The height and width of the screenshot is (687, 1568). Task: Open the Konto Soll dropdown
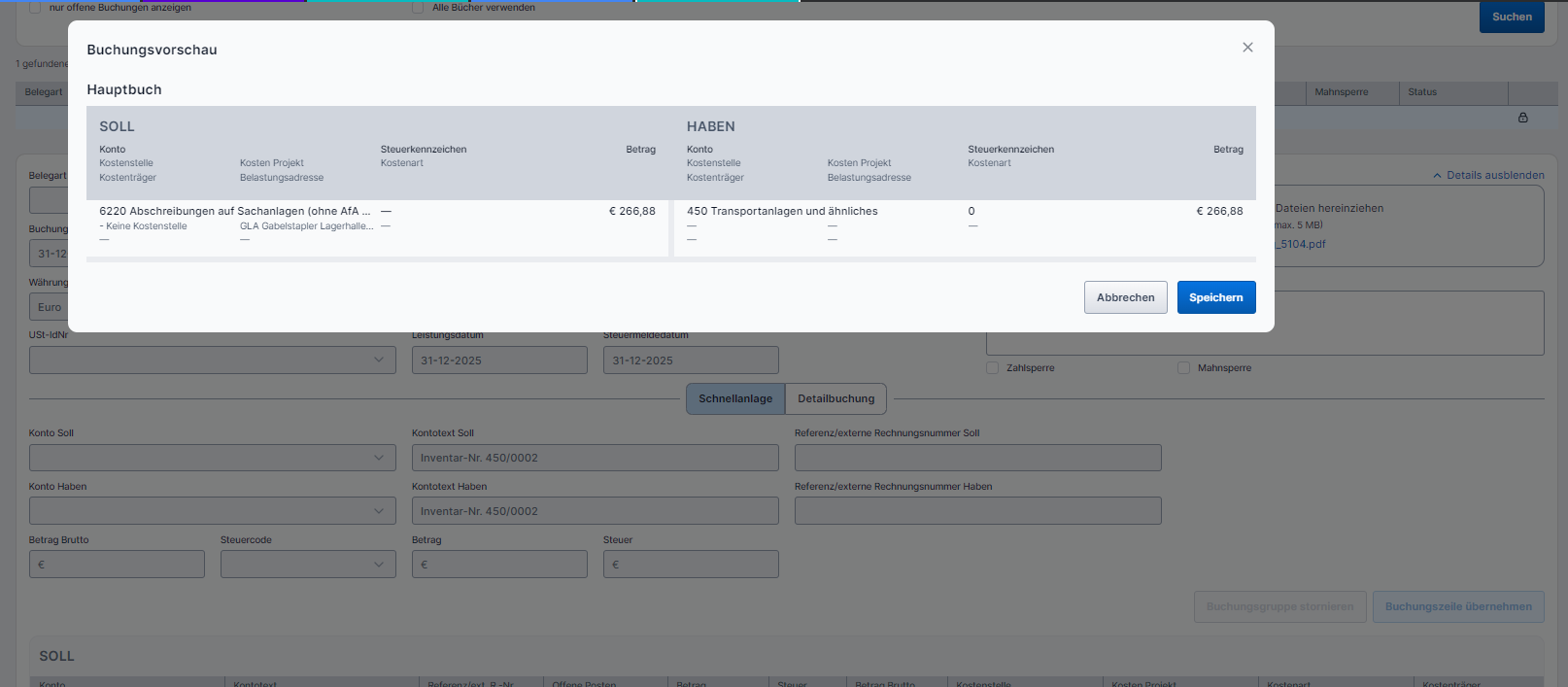tap(212, 458)
